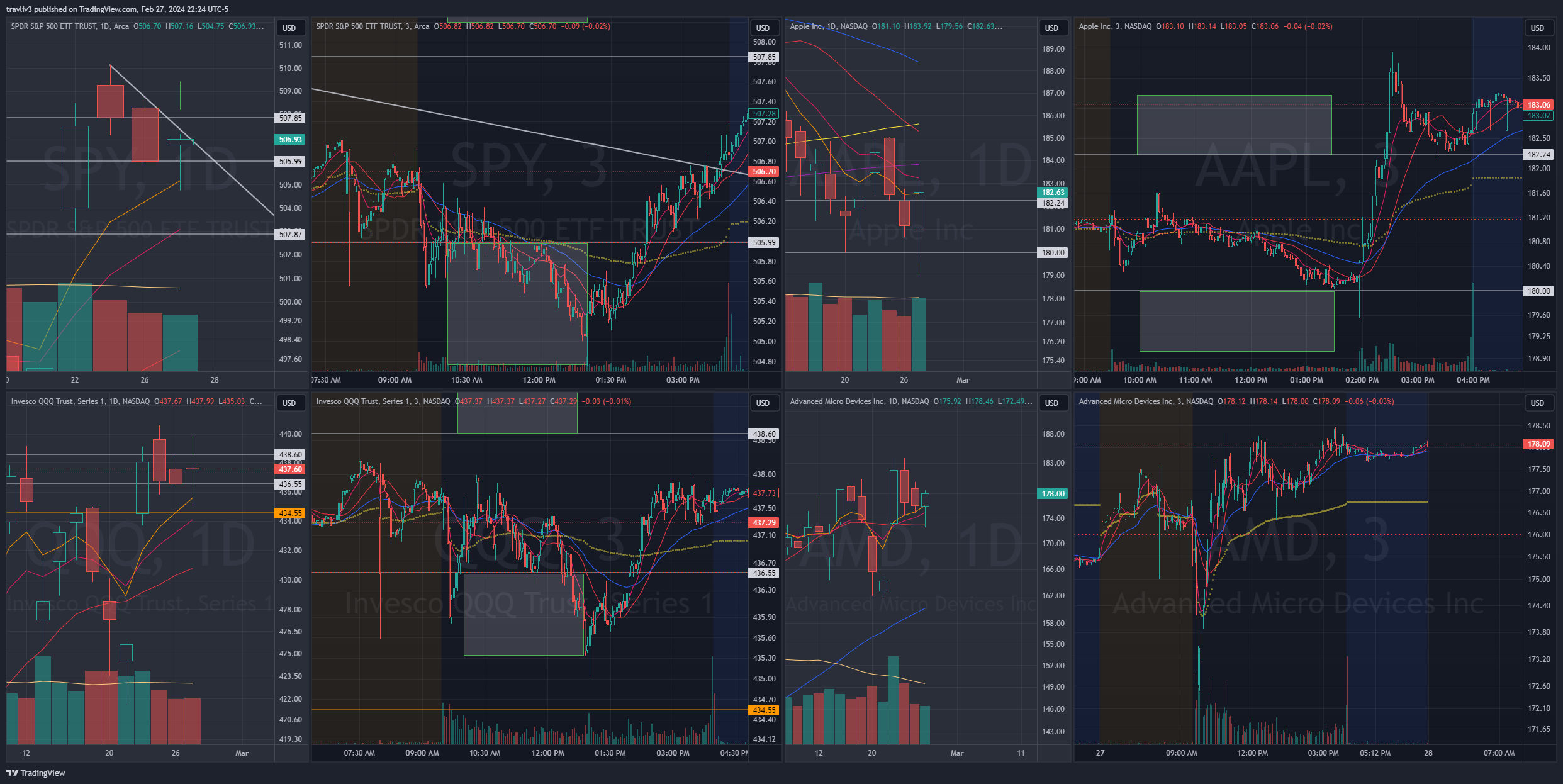
Task: Select the 180.00 level label on Apple daily chart
Action: click(x=1053, y=253)
